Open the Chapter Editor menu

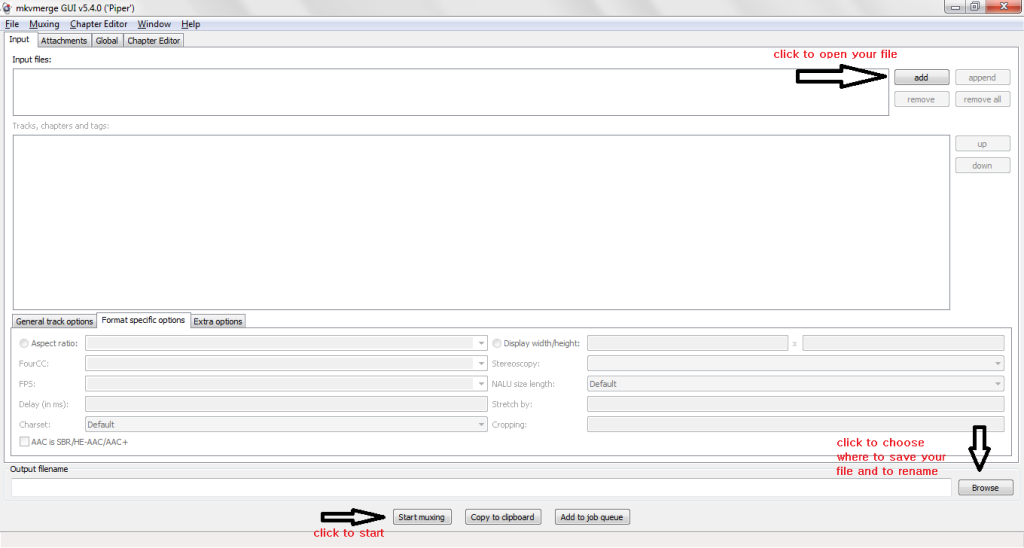click(x=98, y=24)
